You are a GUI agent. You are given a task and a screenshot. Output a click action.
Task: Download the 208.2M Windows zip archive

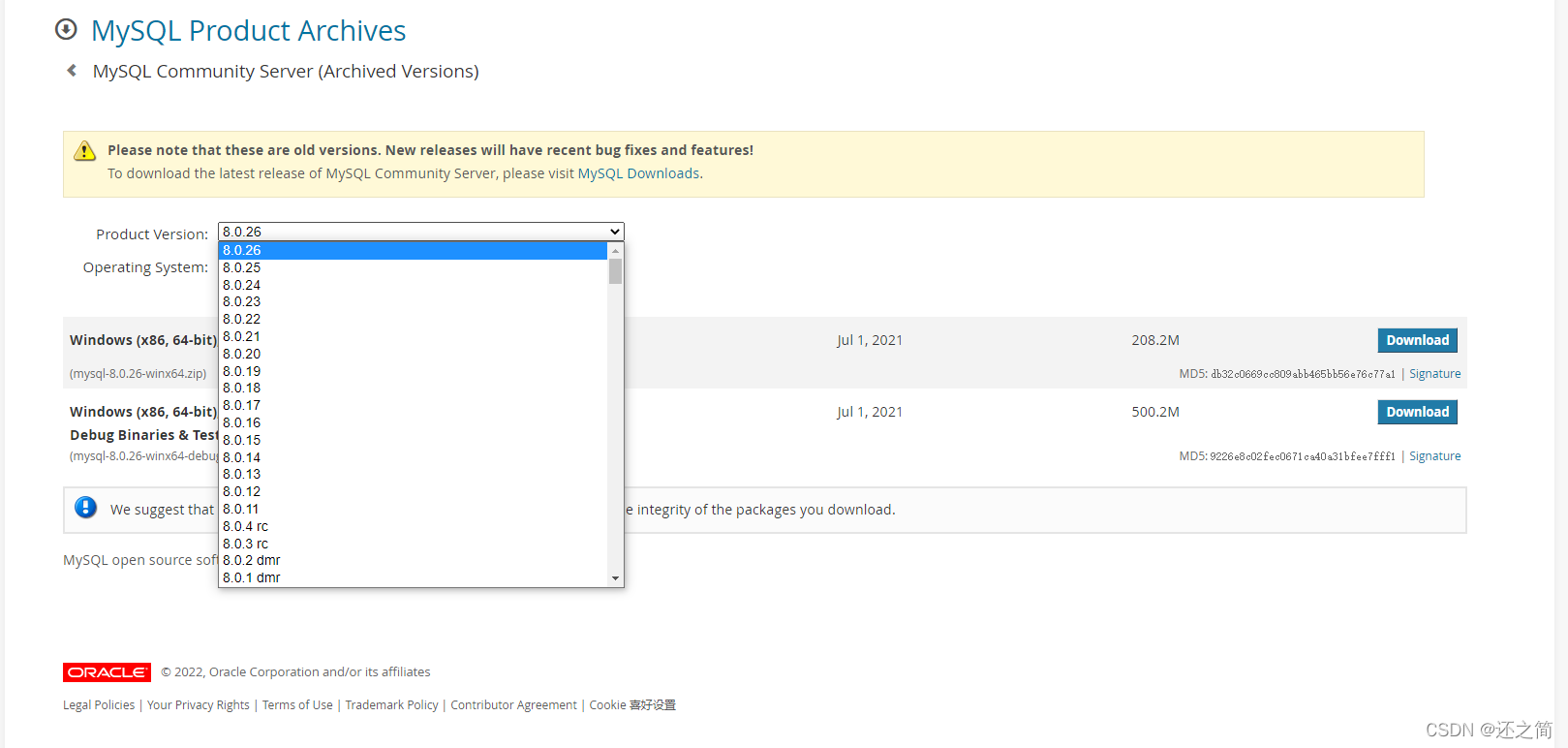1417,340
